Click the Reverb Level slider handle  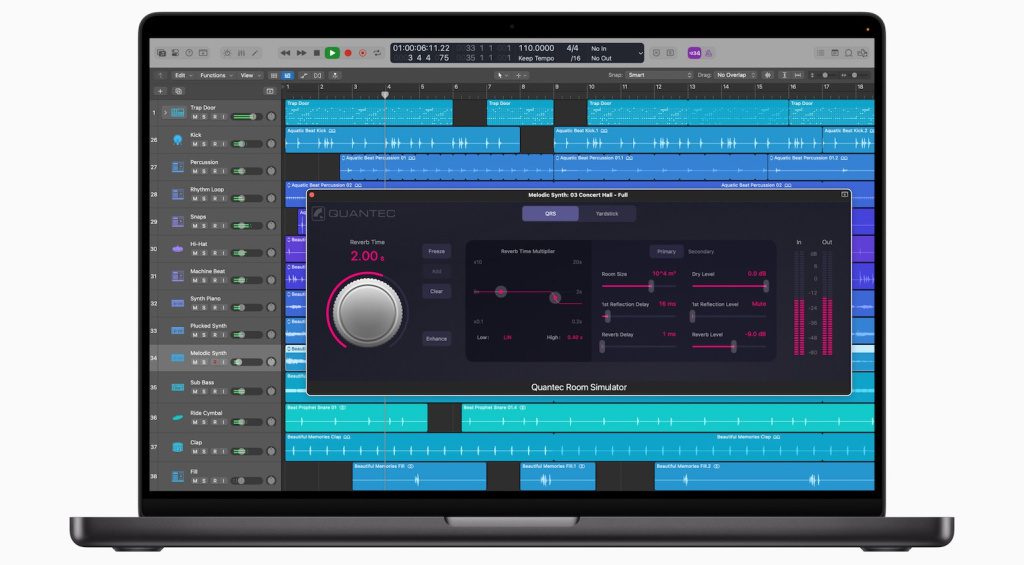click(734, 347)
